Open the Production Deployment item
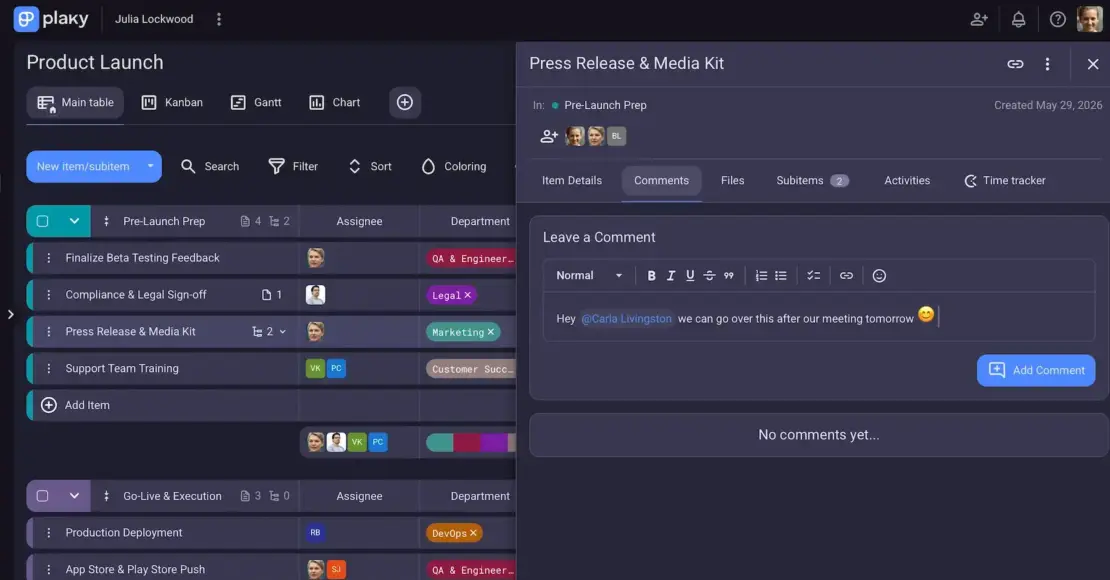Viewport: 1110px width, 580px height. 124,533
